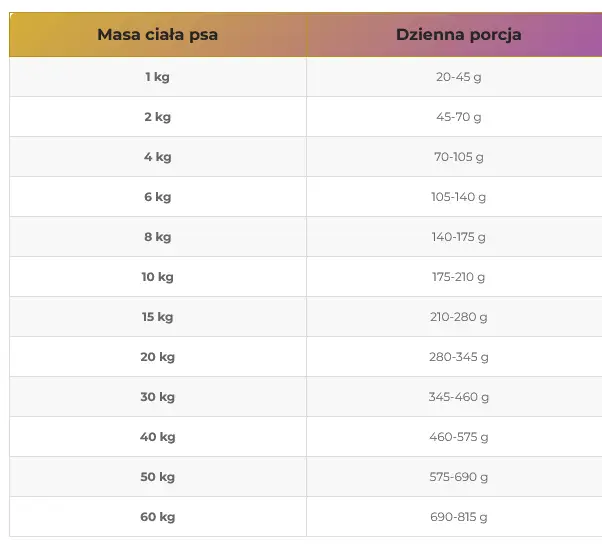Select the 460-575 g portion value
602x550 pixels.
458,437
